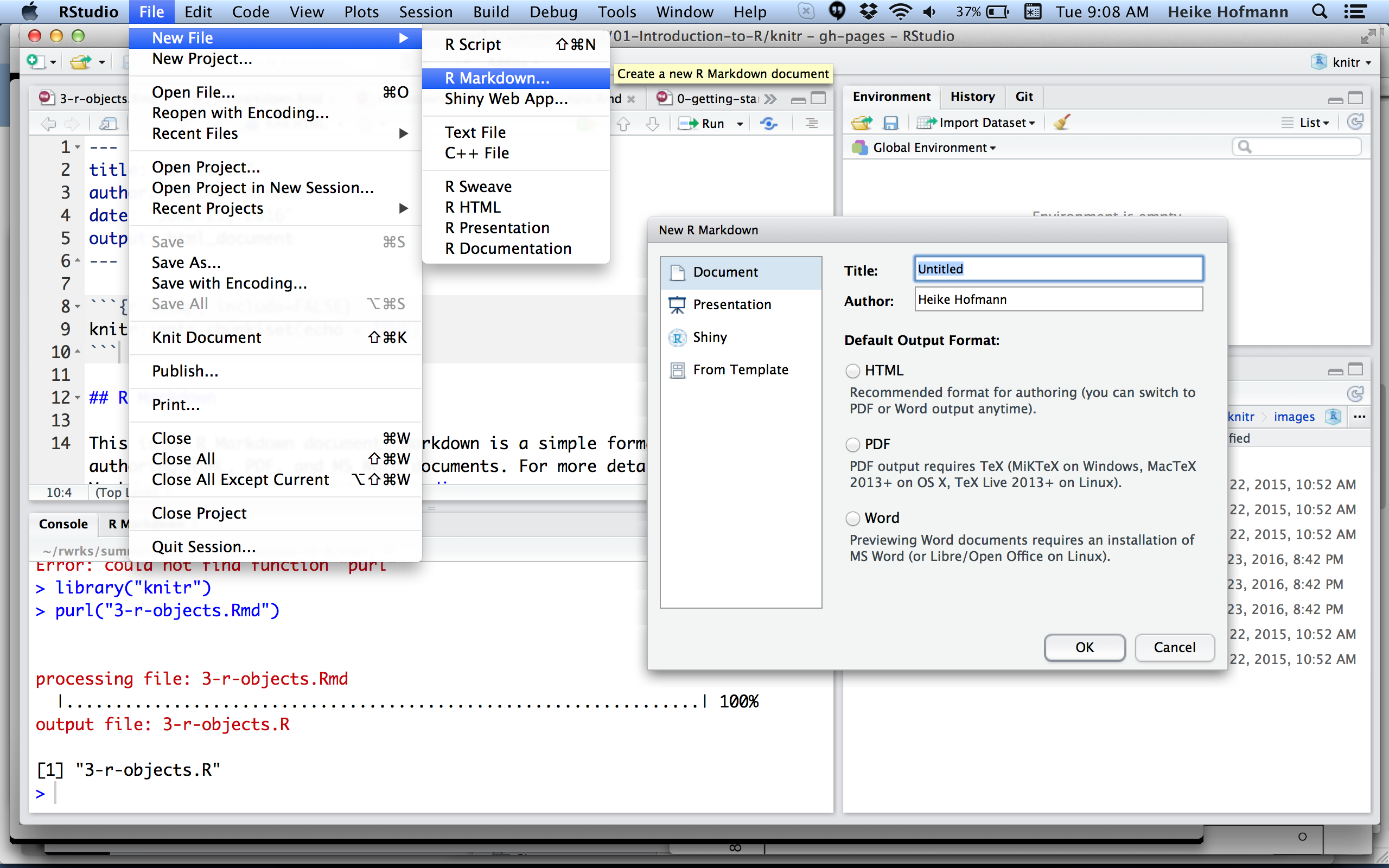Expand the Global Environment dropdown
The image size is (1389, 868).
(x=933, y=148)
